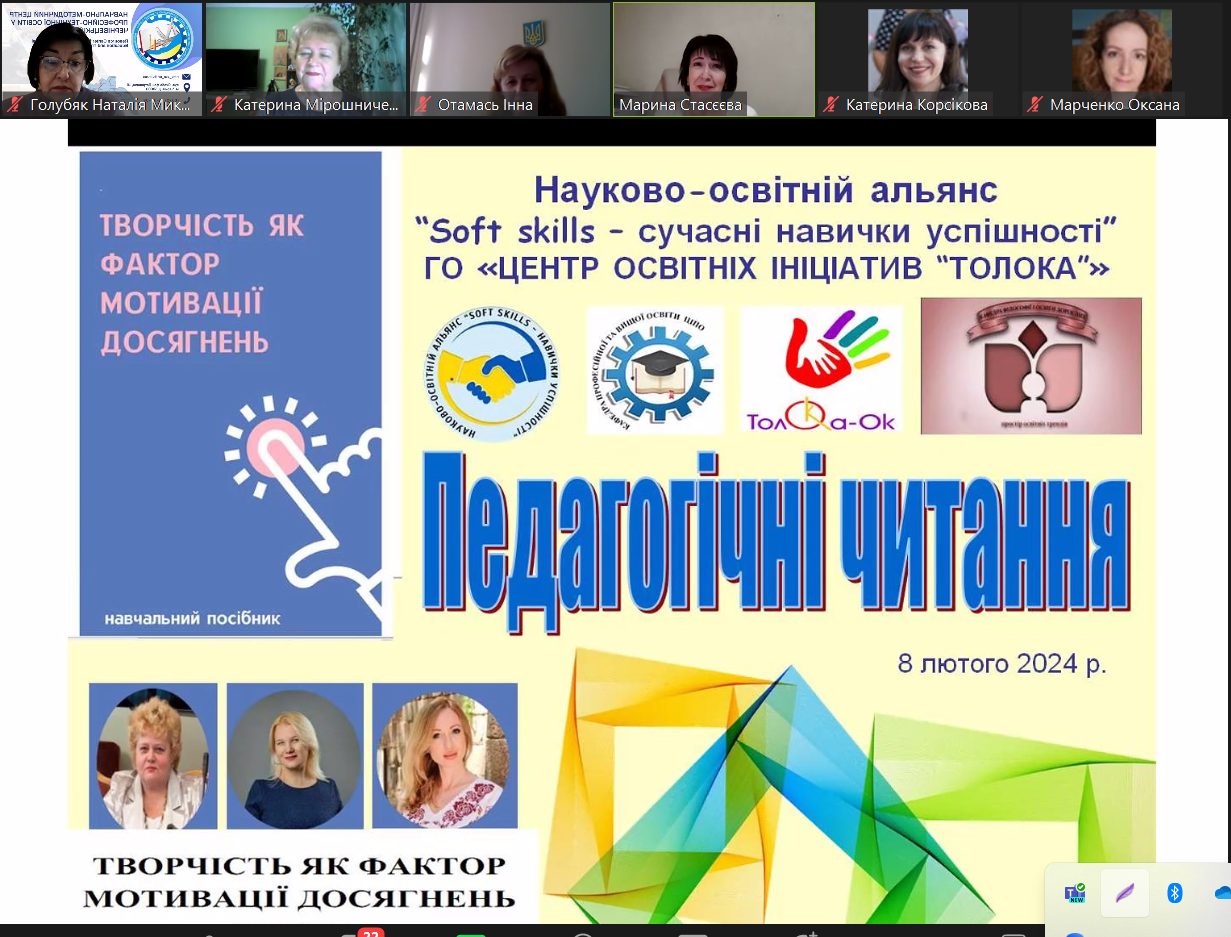Open Microsoft Teams from the system tray

coord(1075,893)
